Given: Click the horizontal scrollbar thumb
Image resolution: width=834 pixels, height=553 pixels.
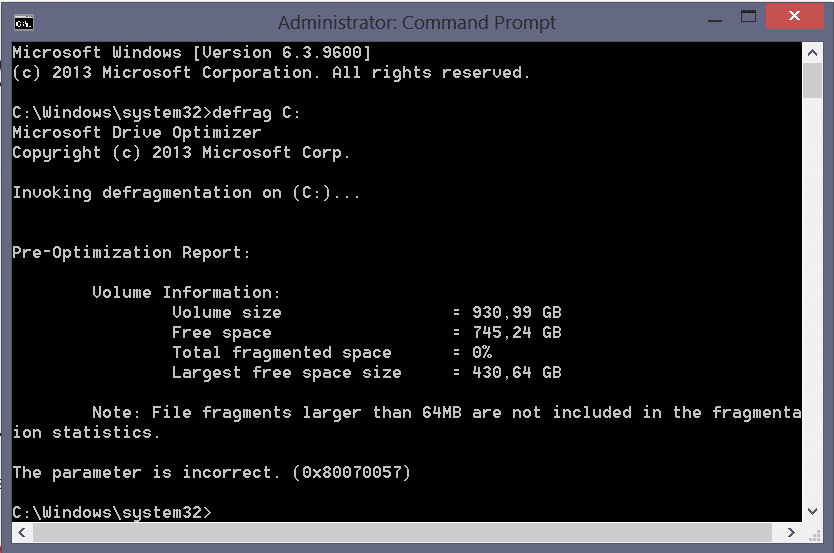Looking at the screenshot, I should [402, 532].
